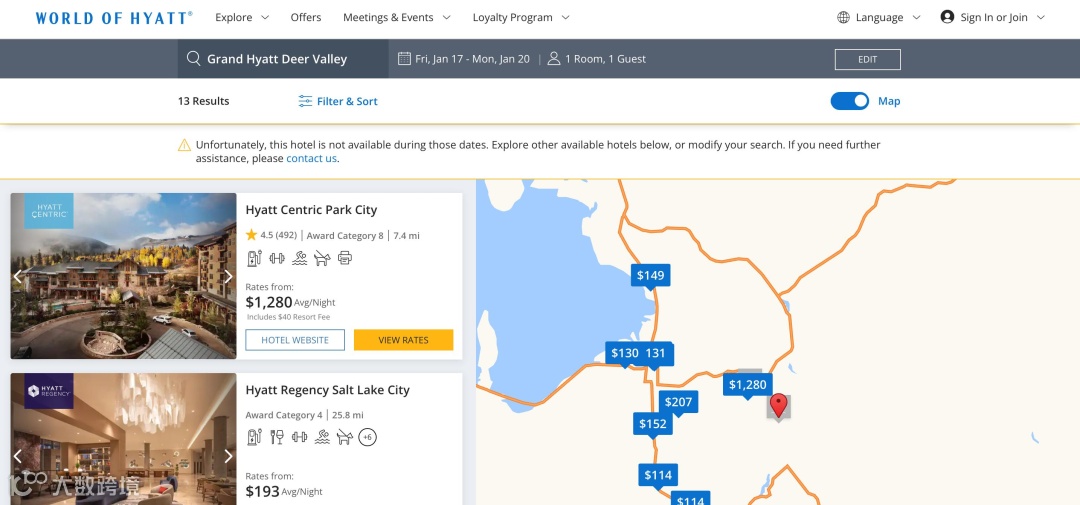The image size is (1080, 505).
Task: Click the red map location pin
Action: click(778, 405)
